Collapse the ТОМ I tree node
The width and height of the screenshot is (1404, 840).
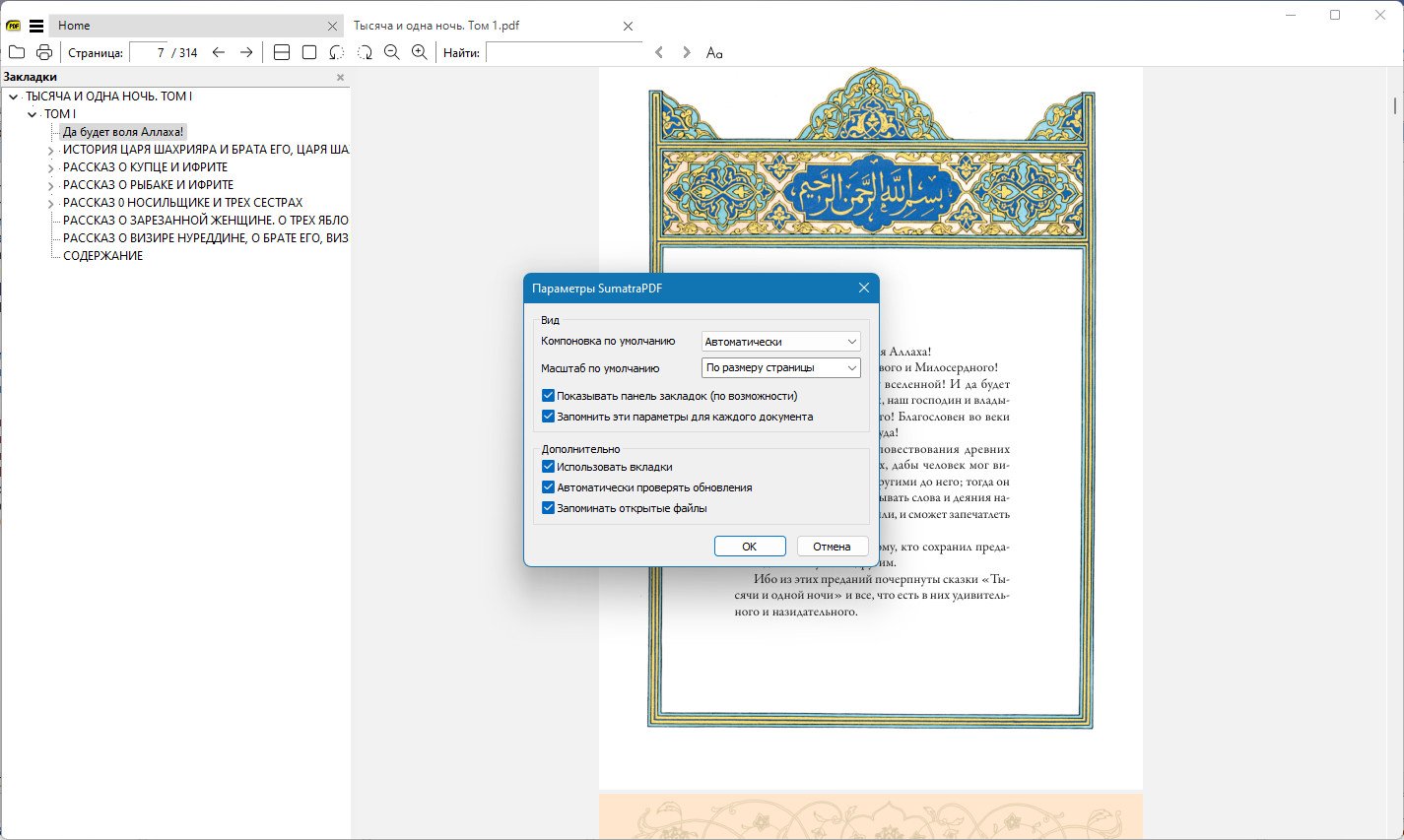pyautogui.click(x=33, y=114)
